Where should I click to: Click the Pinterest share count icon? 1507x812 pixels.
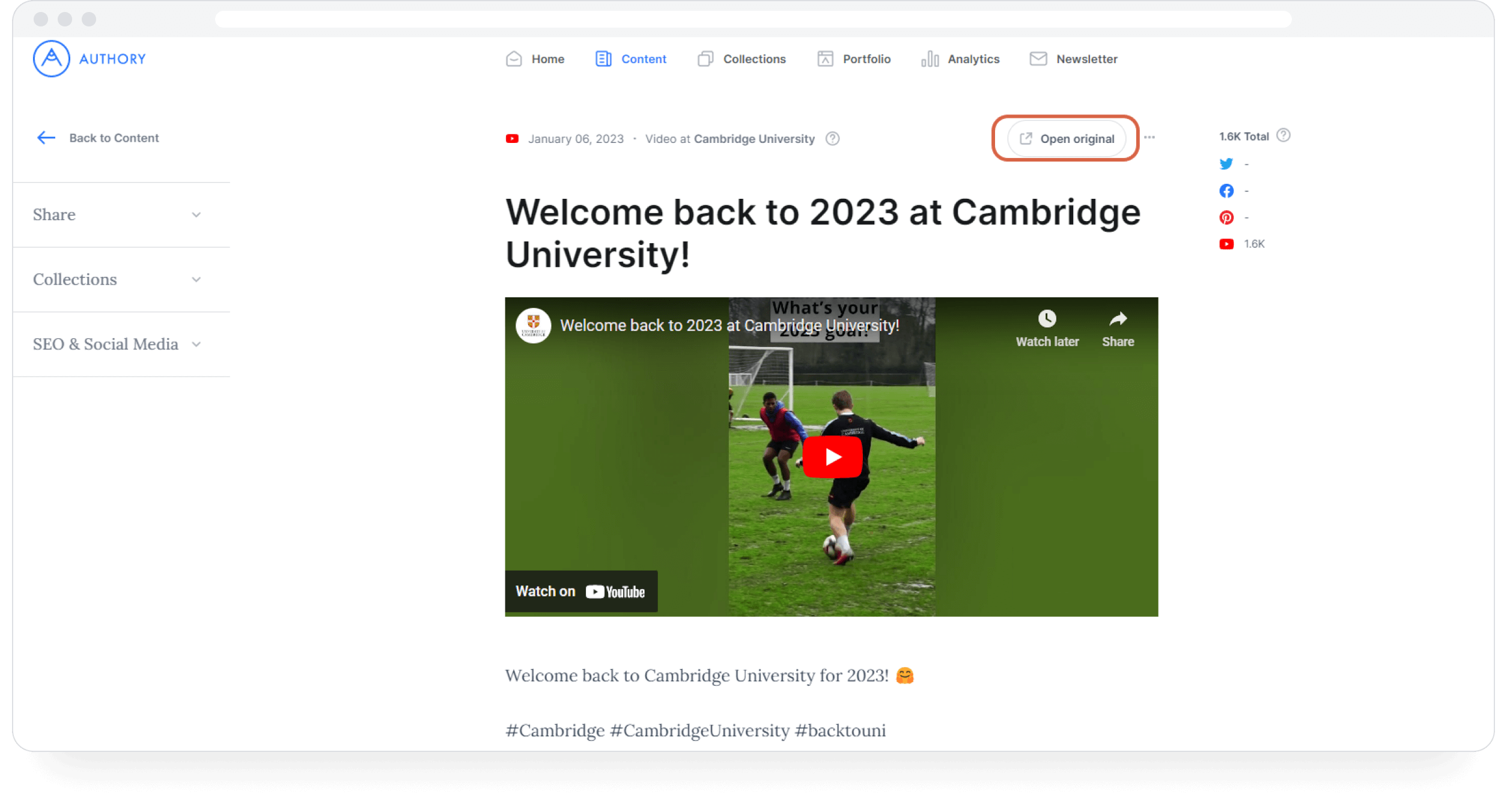click(1226, 217)
